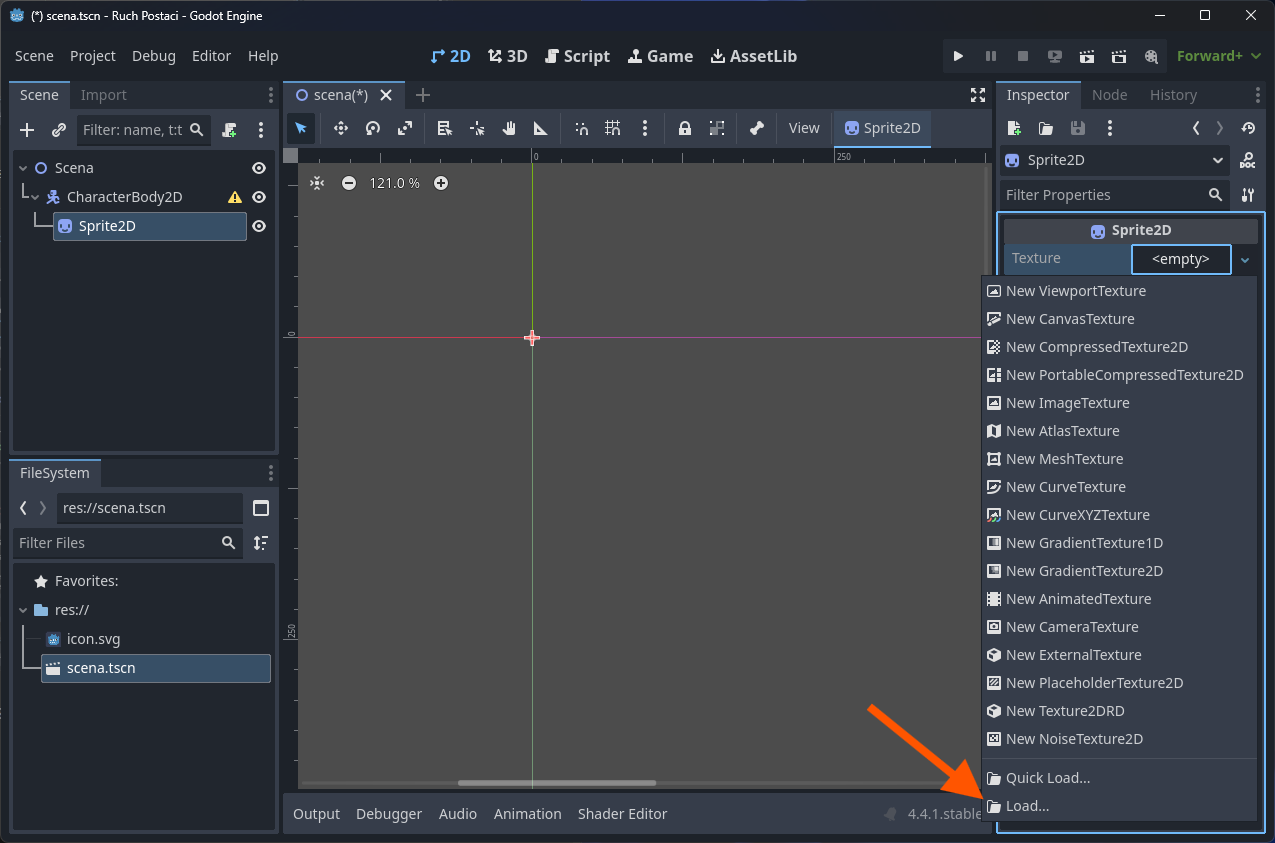Open the remote deploy options
Image resolution: width=1275 pixels, height=843 pixels.
click(1055, 56)
